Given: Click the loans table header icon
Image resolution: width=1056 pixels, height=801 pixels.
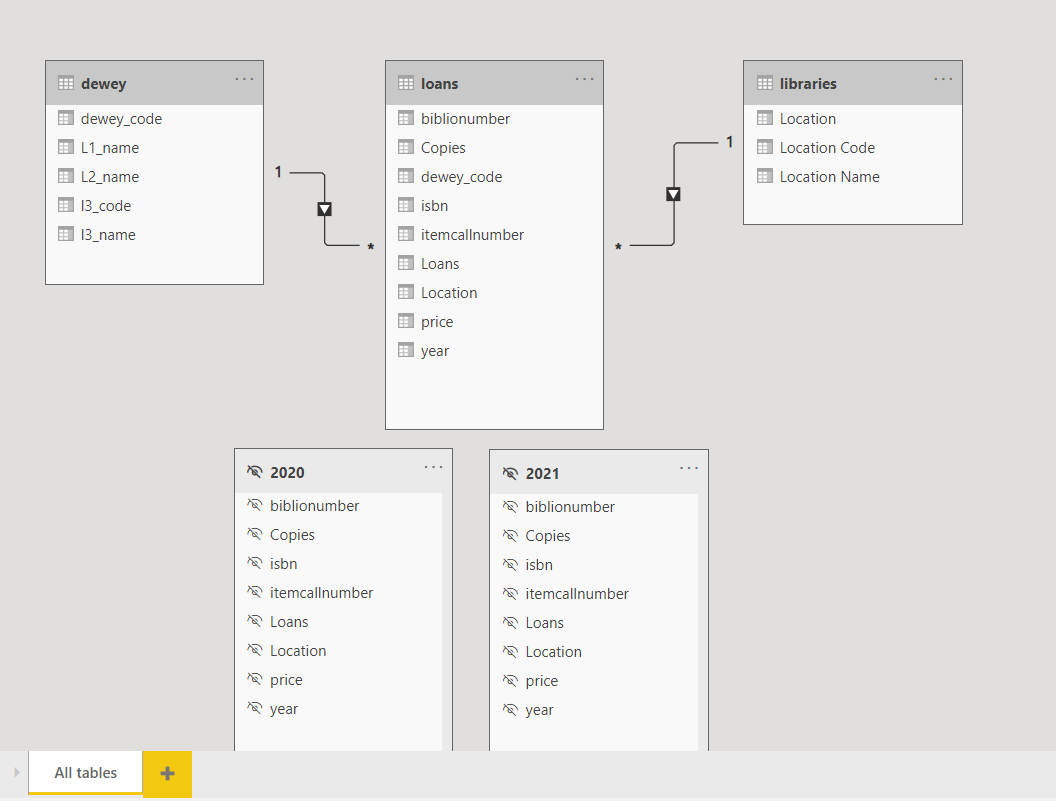Looking at the screenshot, I should click(406, 84).
